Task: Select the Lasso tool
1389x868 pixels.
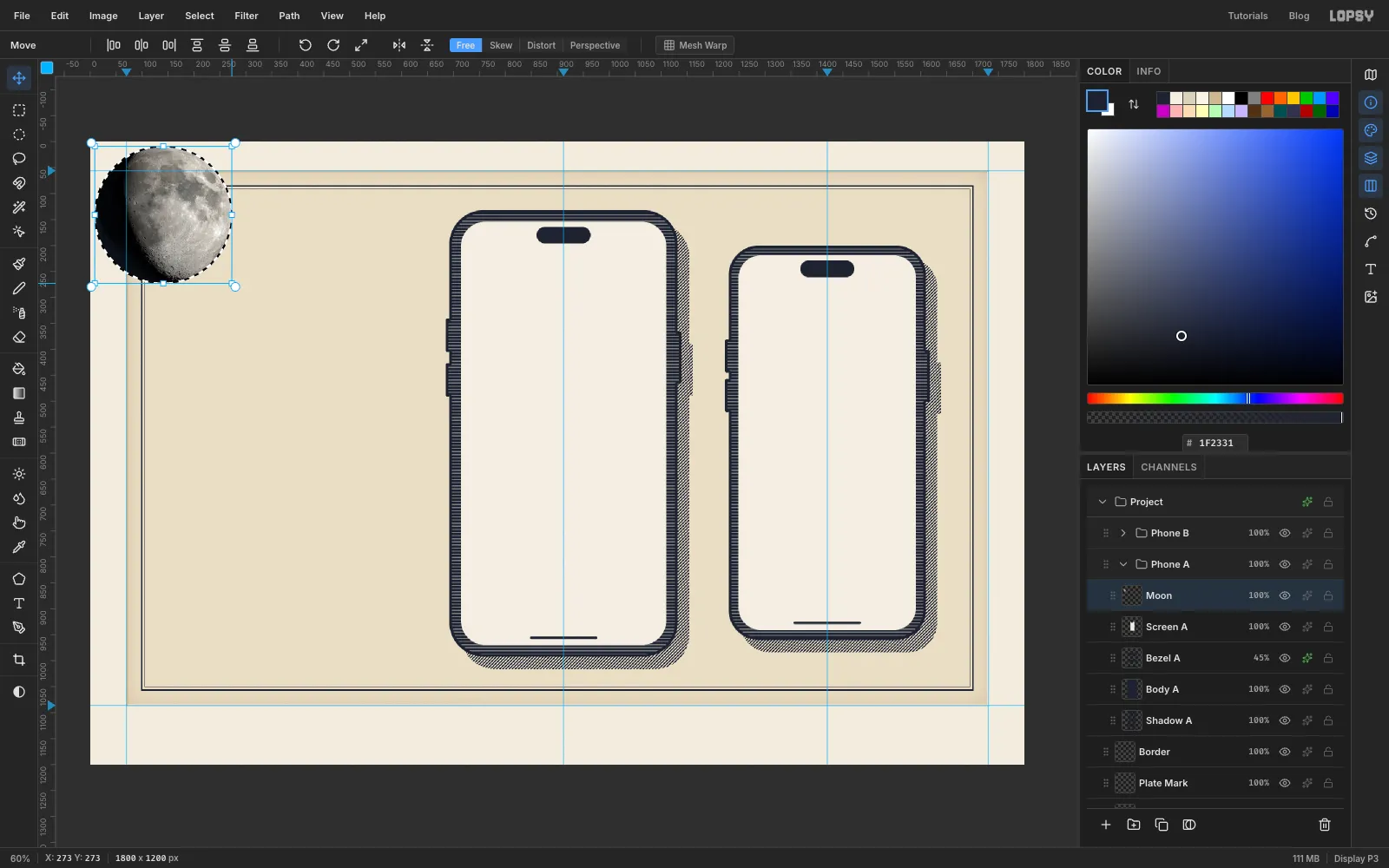Action: pyautogui.click(x=19, y=159)
